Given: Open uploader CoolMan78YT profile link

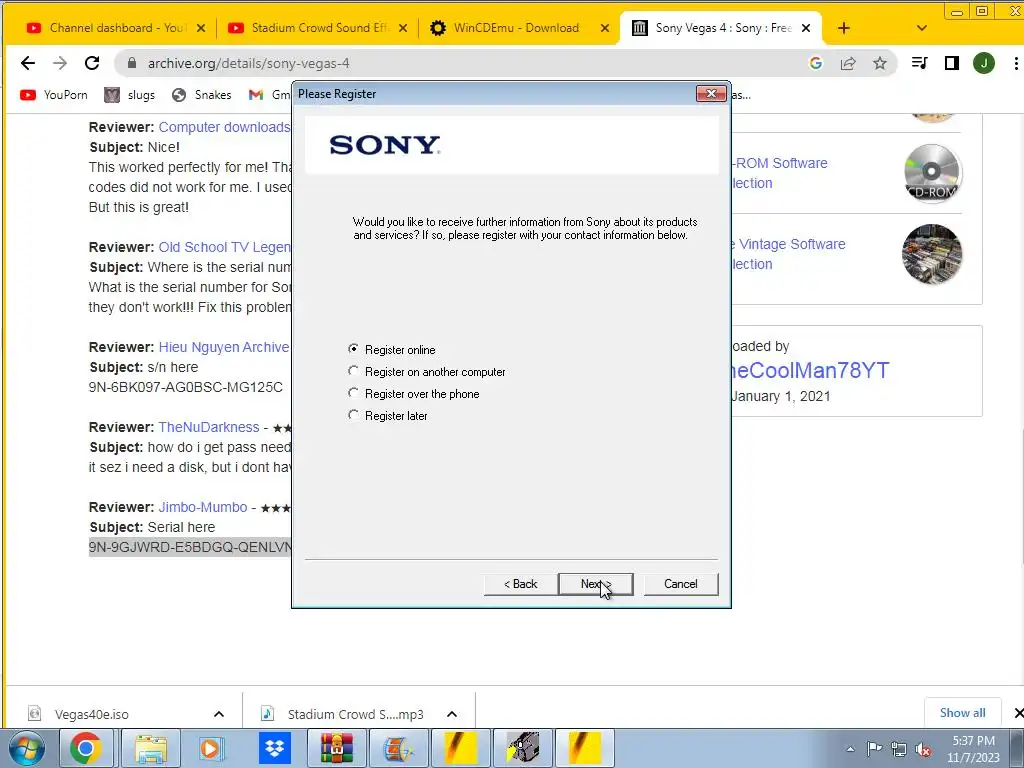Looking at the screenshot, I should (810, 370).
